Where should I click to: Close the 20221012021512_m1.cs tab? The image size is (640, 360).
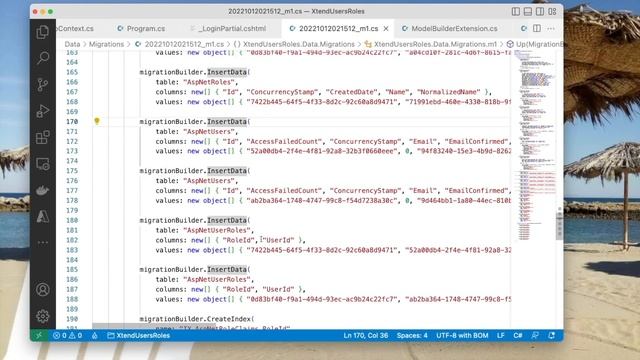(x=386, y=29)
